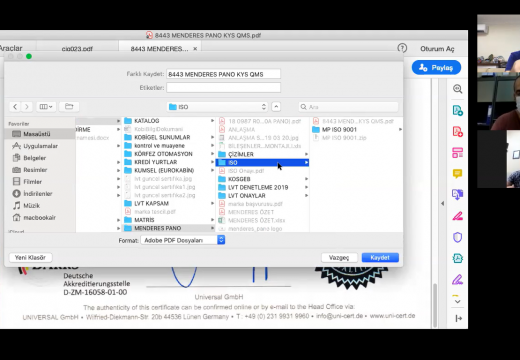This screenshot has width=520, height=360.
Task: Switch to the cio023.pdf tab
Action: (x=77, y=49)
